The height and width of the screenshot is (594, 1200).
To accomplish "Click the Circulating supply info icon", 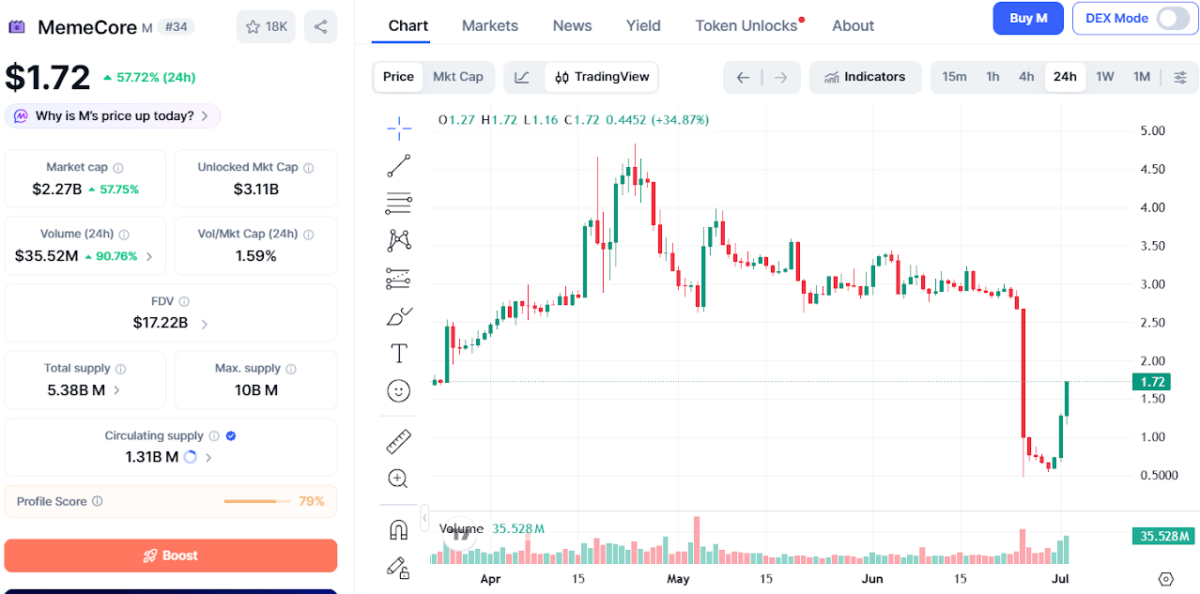I will click(x=213, y=436).
